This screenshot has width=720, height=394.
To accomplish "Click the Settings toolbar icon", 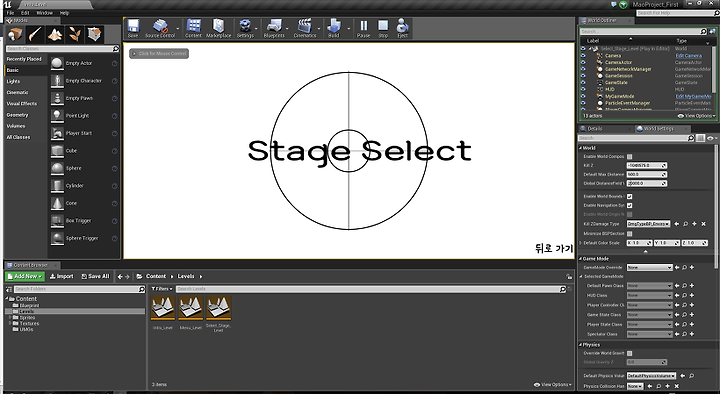I will point(245,28).
